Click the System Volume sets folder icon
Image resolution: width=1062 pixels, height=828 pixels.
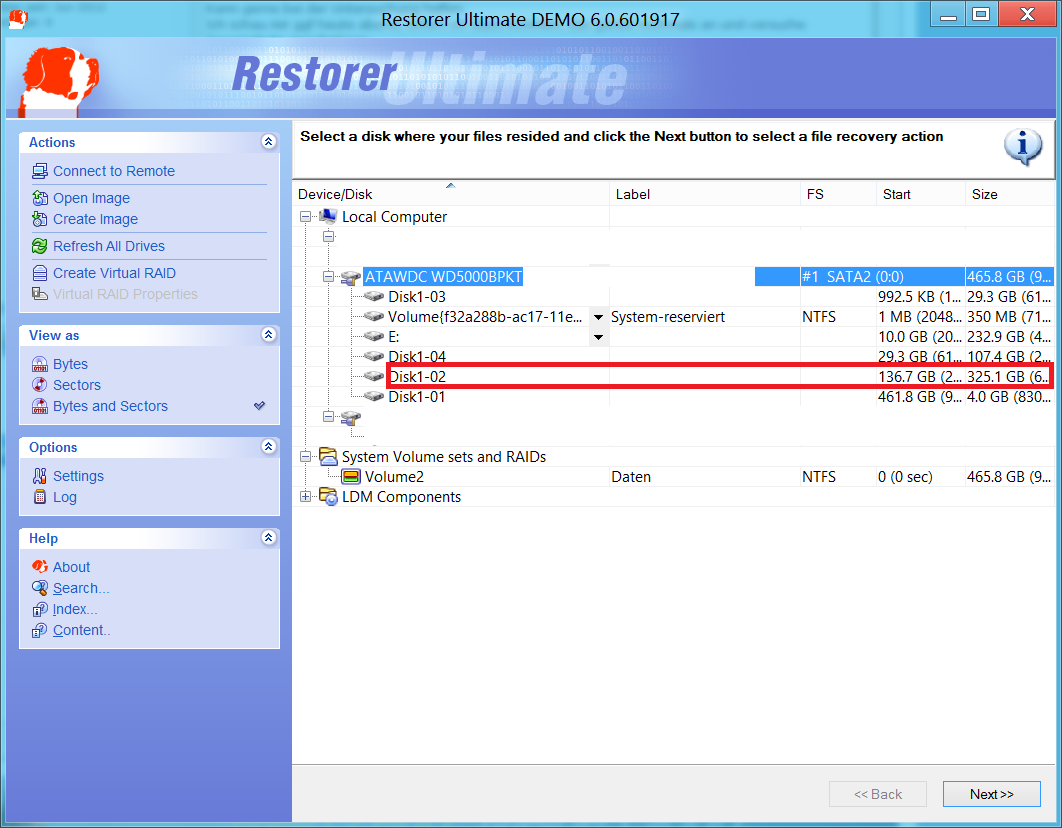[x=328, y=457]
